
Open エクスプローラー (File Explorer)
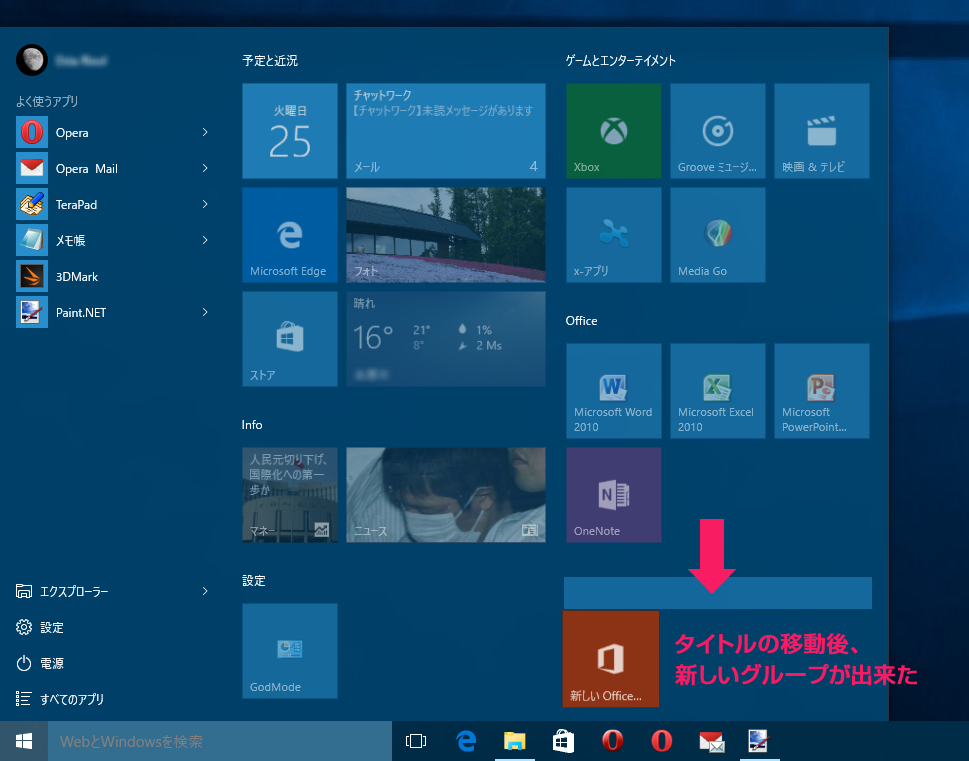coord(111,591)
